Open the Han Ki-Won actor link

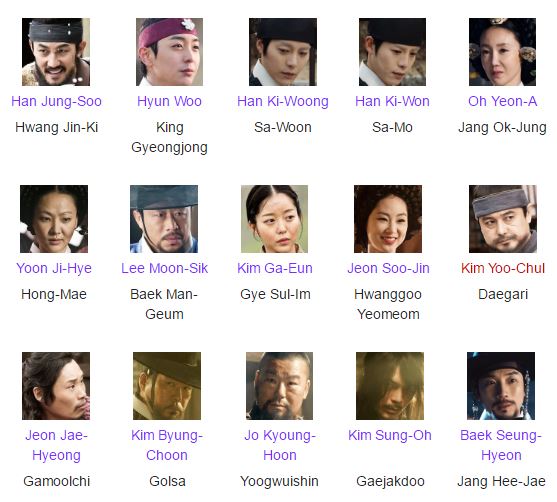click(x=392, y=101)
